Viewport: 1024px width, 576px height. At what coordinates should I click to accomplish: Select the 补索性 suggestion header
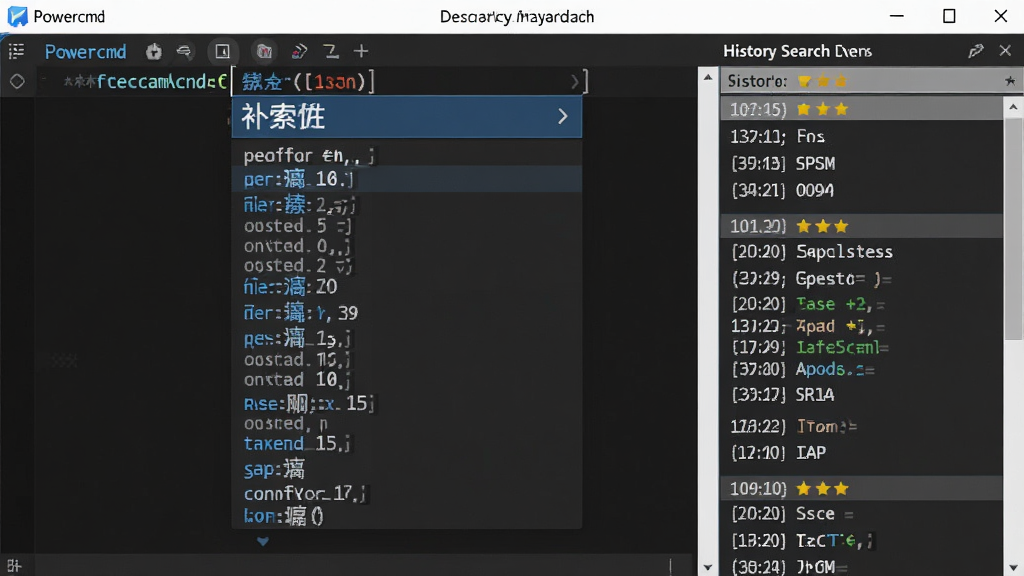(x=407, y=117)
